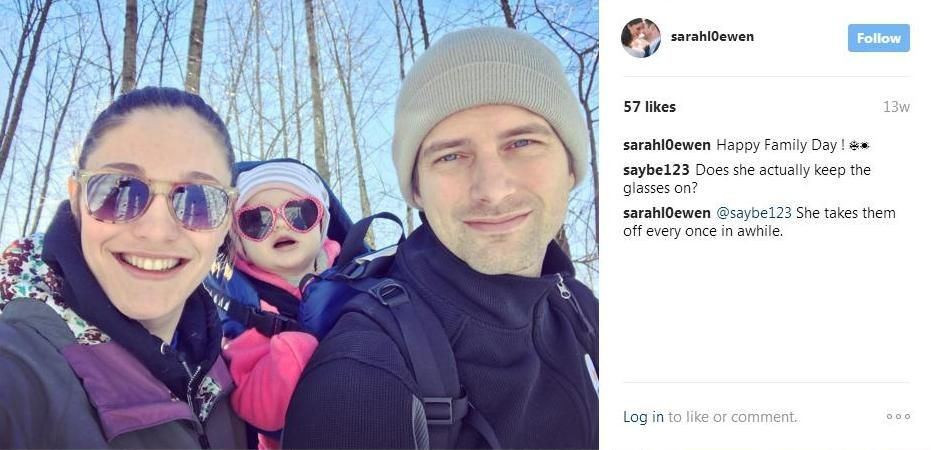Click the baby's pink heart-shaped sunglasses

pyautogui.click(x=280, y=217)
